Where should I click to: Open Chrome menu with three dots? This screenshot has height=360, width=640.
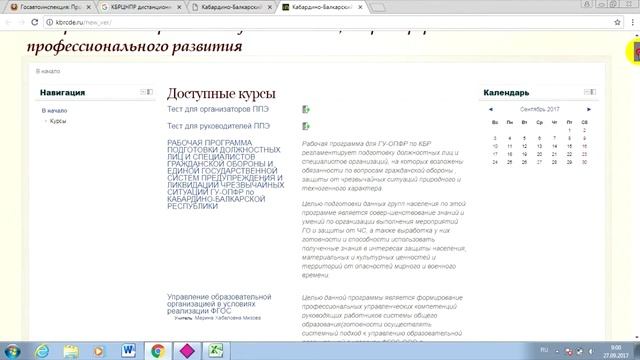(632, 22)
